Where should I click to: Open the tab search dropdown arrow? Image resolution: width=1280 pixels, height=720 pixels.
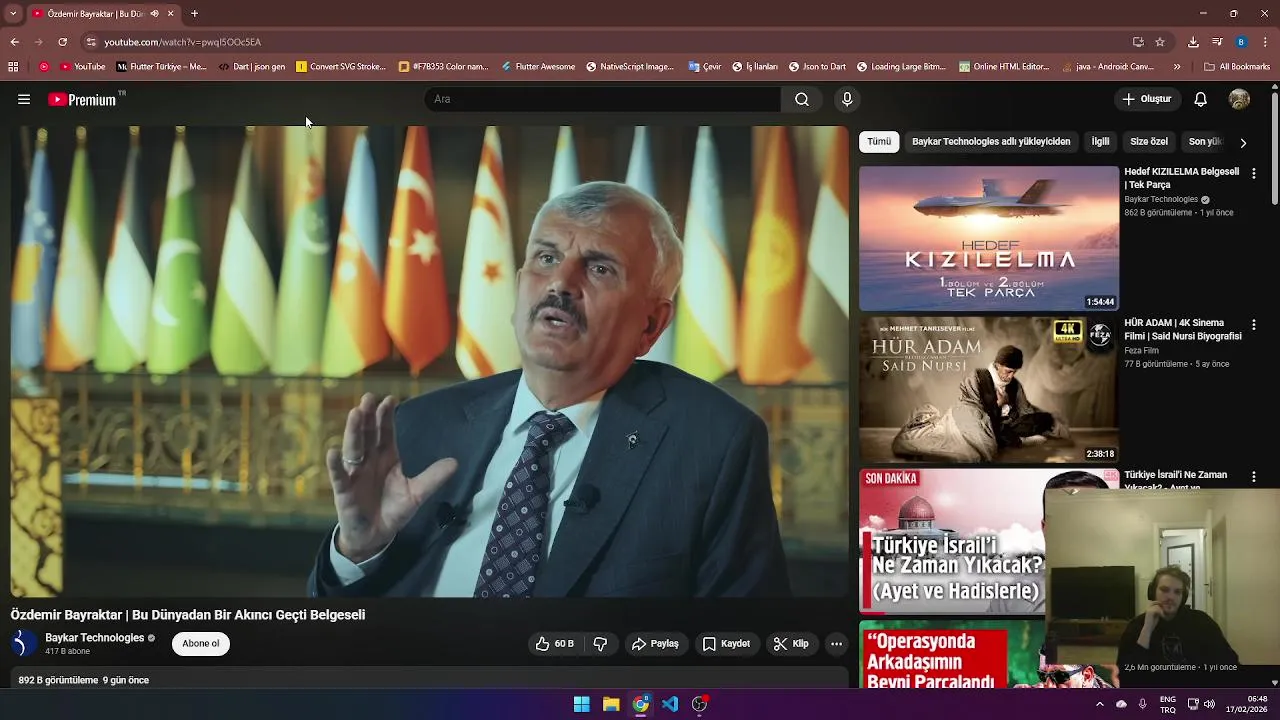click(x=12, y=14)
